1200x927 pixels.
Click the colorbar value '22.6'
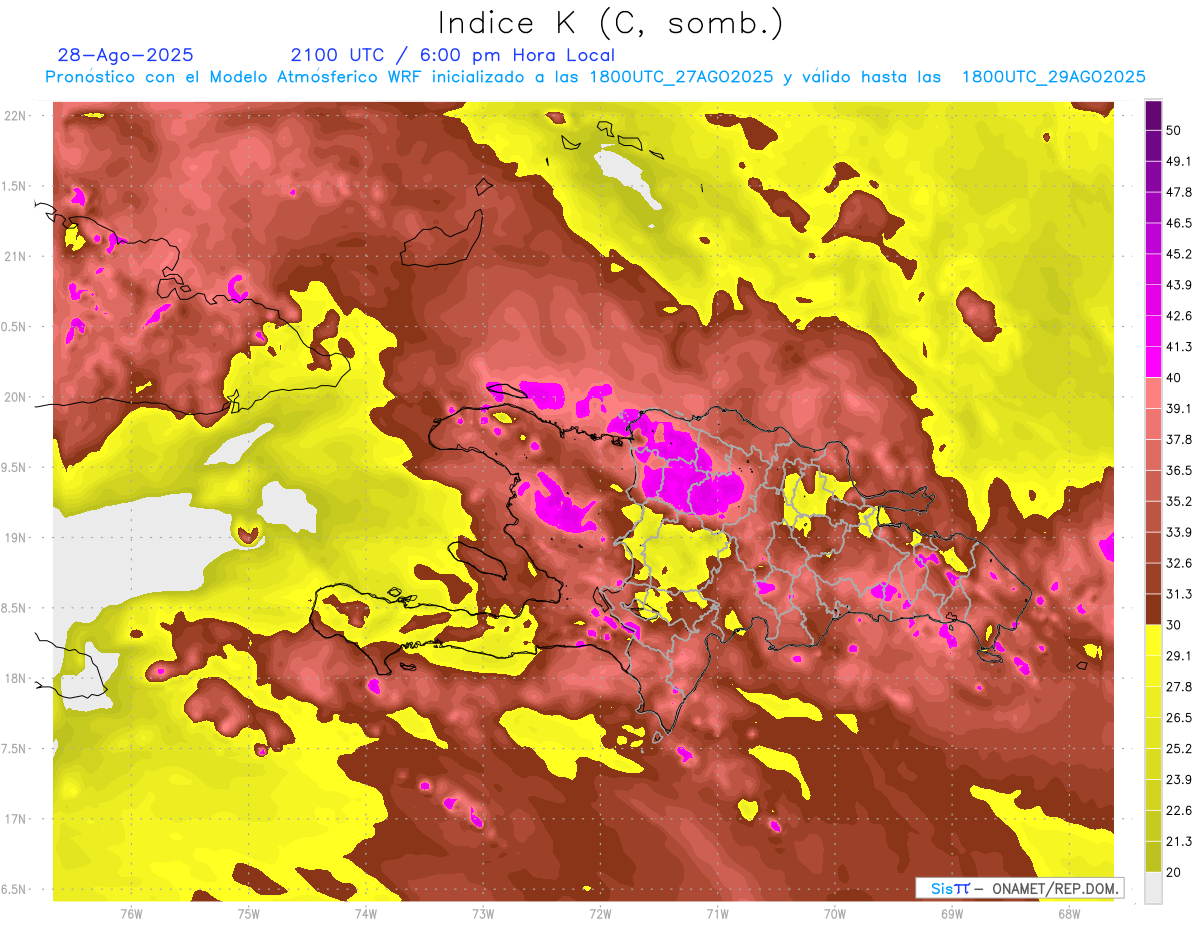click(1179, 811)
